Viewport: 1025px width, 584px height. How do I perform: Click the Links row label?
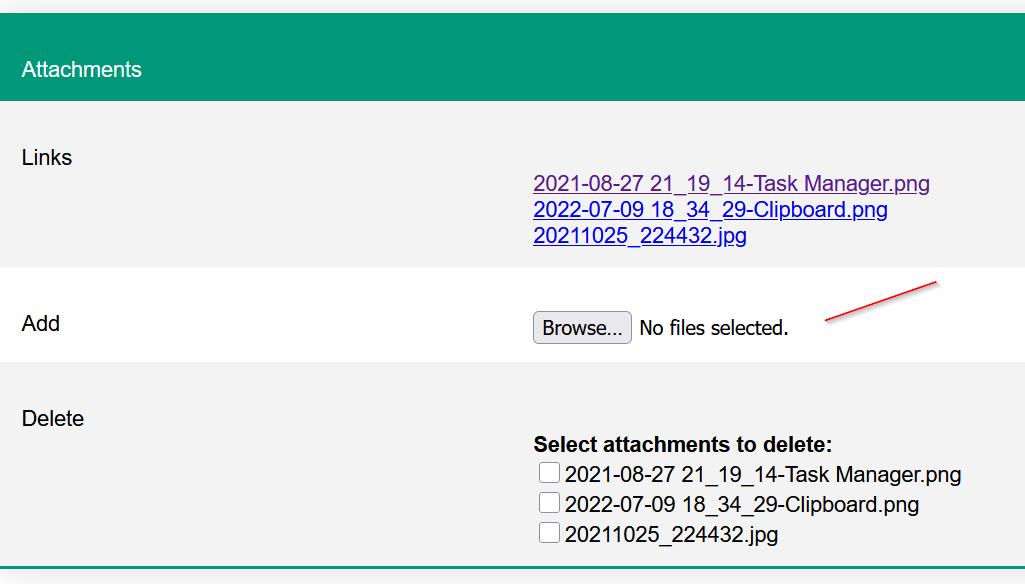pyautogui.click(x=47, y=158)
